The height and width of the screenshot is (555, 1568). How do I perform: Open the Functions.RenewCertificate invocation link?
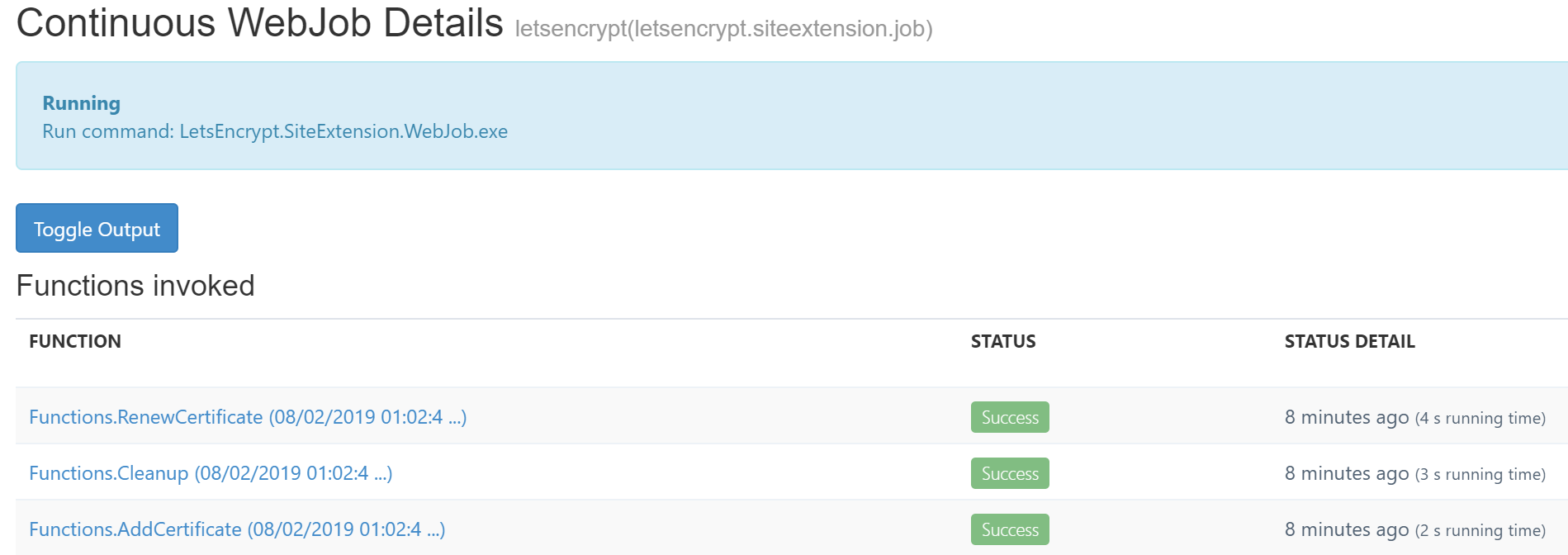(248, 417)
